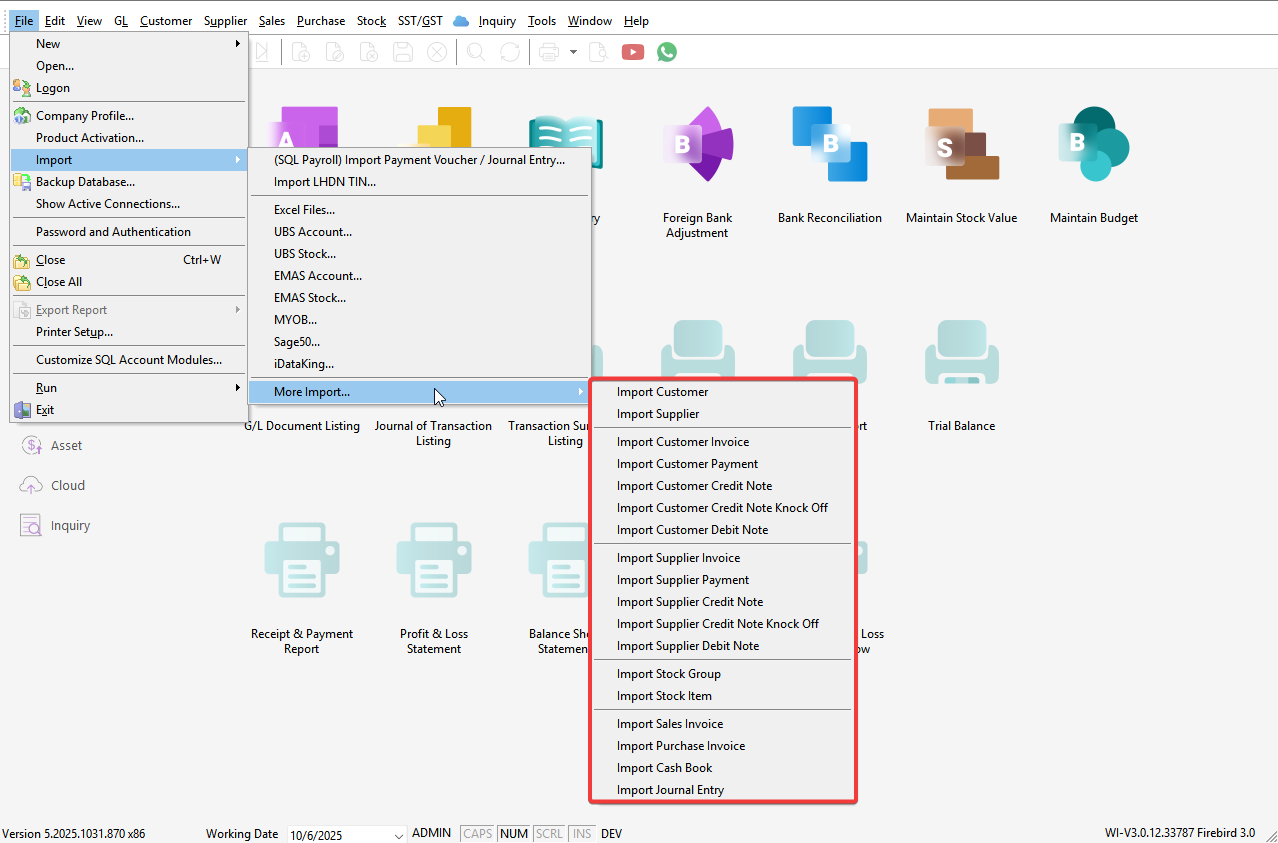The width and height of the screenshot is (1278, 843).
Task: Select UBS Account import entry
Action: tap(419, 232)
